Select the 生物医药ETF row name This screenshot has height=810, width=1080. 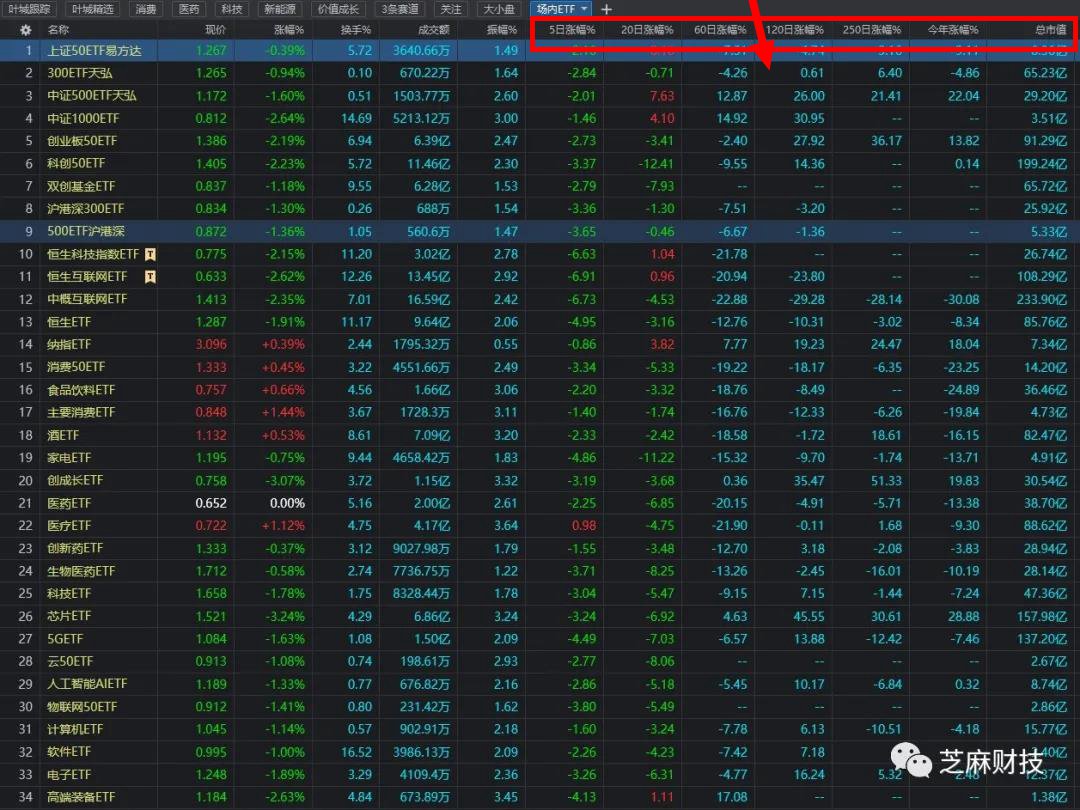click(81, 571)
